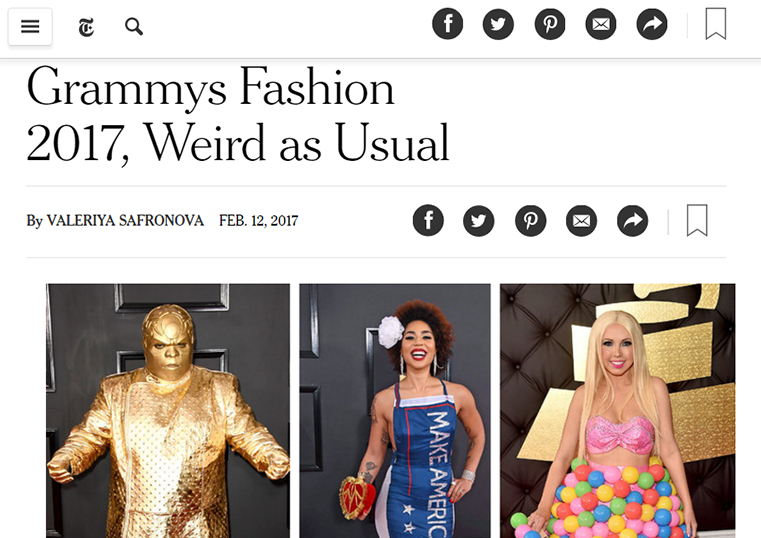Share on Twitter from the top bar
The height and width of the screenshot is (538, 761).
point(498,24)
